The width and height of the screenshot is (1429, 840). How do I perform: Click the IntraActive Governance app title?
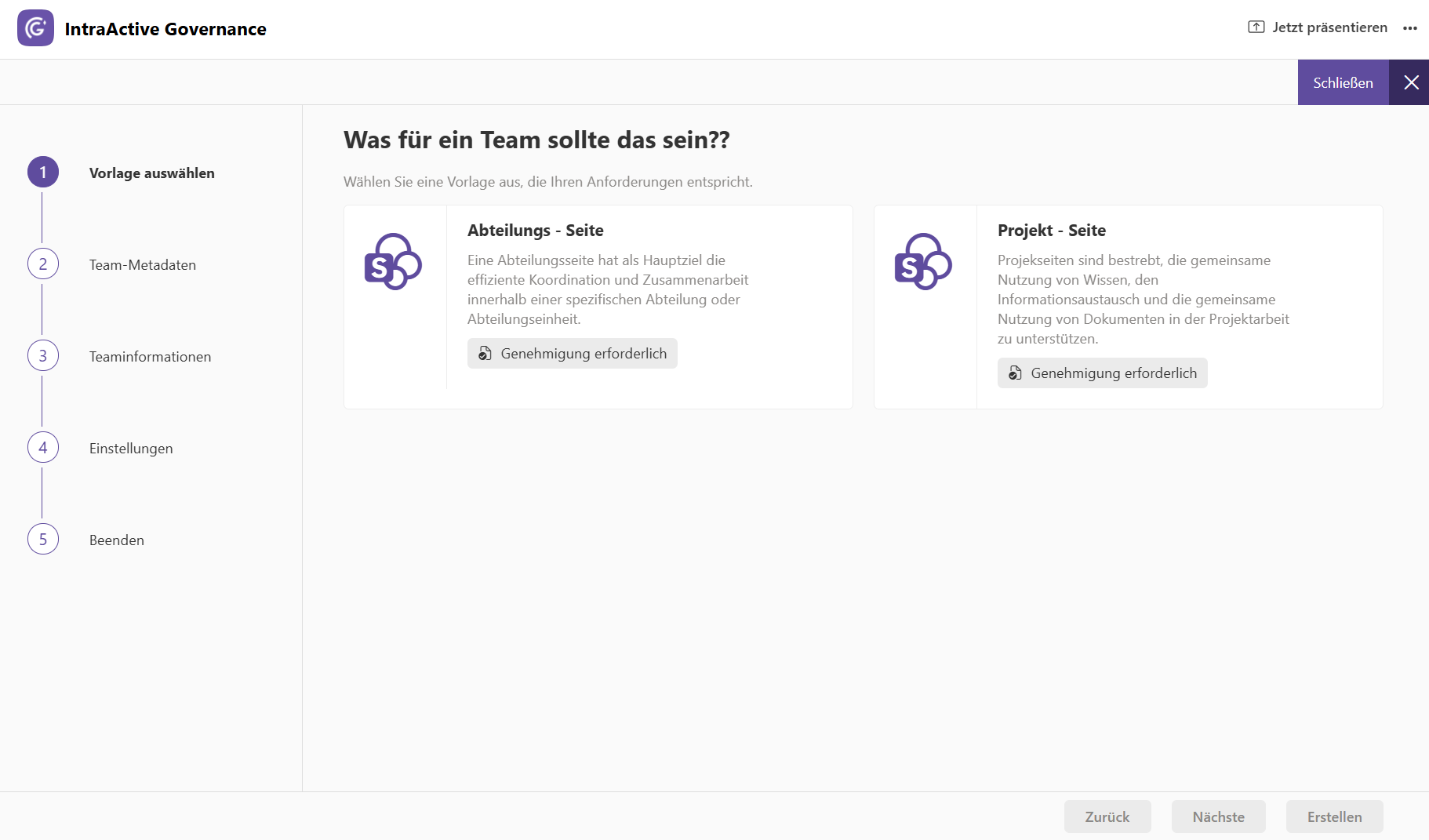click(165, 29)
